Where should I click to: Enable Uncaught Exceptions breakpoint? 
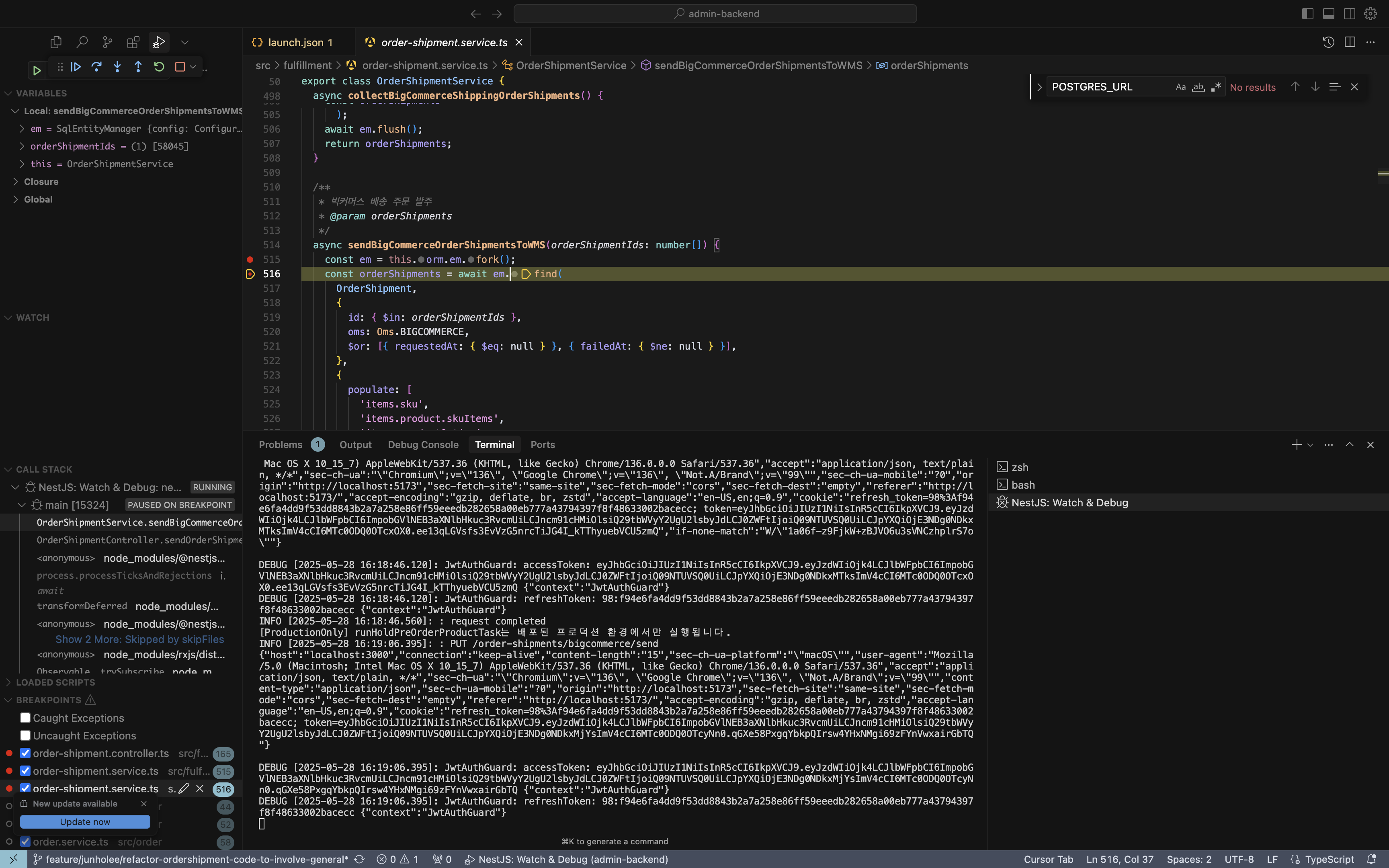pos(25,735)
